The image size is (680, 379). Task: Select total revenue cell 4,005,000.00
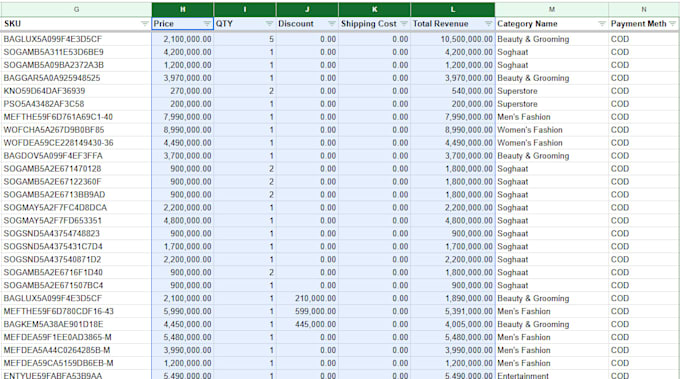click(x=453, y=324)
